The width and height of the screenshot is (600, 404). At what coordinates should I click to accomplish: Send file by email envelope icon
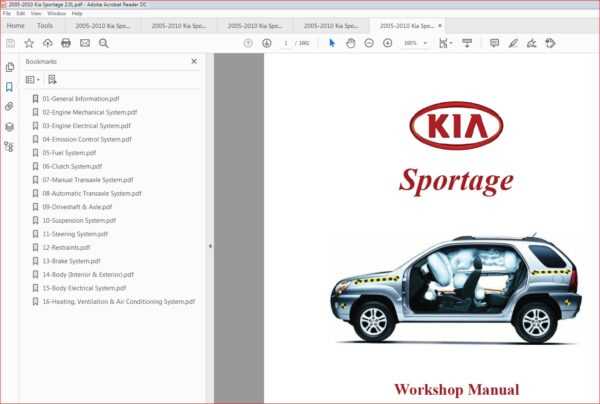click(x=85, y=43)
